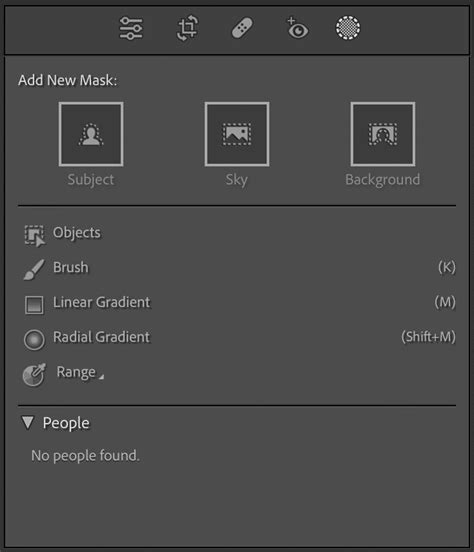Collapse the People section triangle
474x552 pixels.
click(27, 423)
